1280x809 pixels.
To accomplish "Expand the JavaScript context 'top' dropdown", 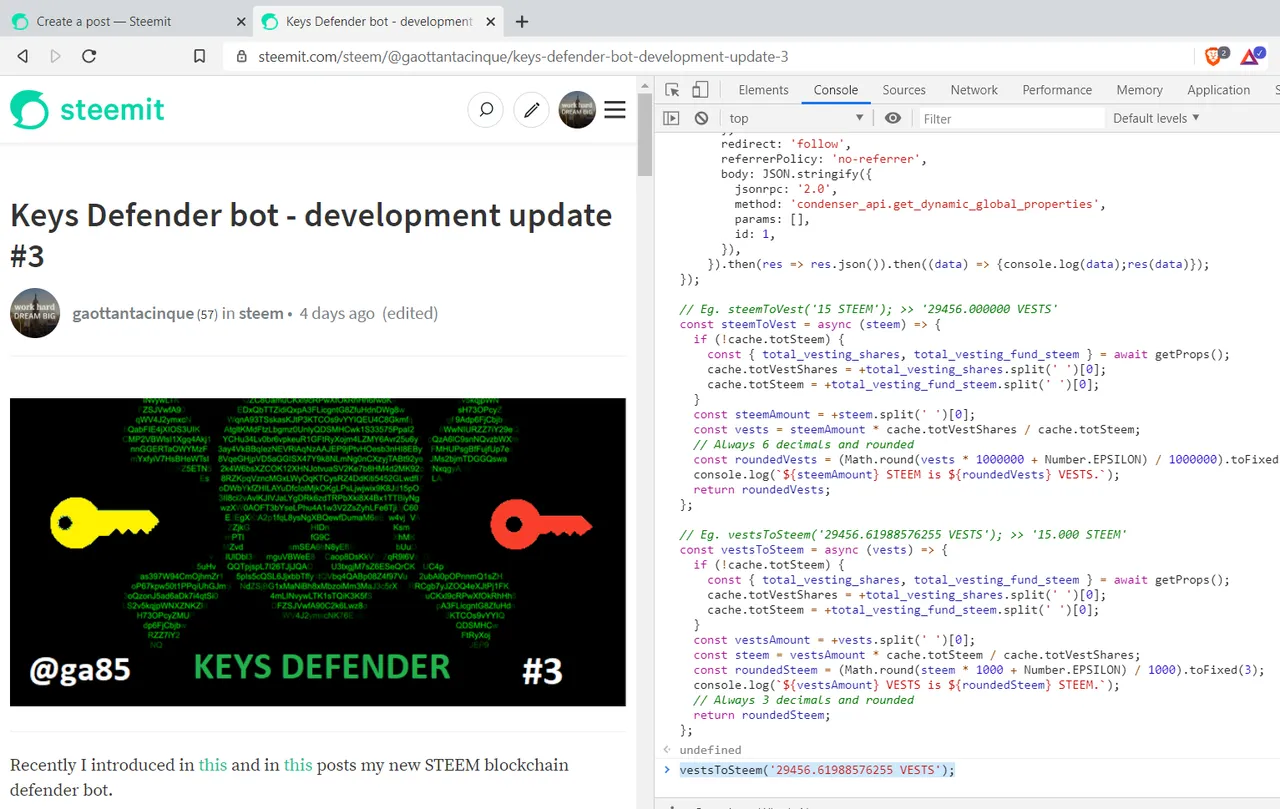I will [796, 118].
